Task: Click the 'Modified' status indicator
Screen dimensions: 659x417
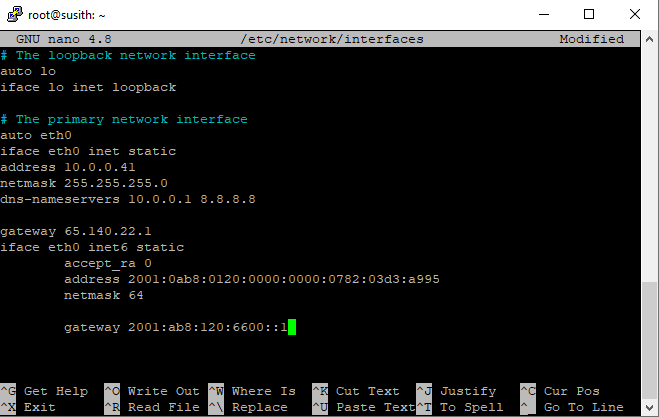Action: pyautogui.click(x=592, y=39)
